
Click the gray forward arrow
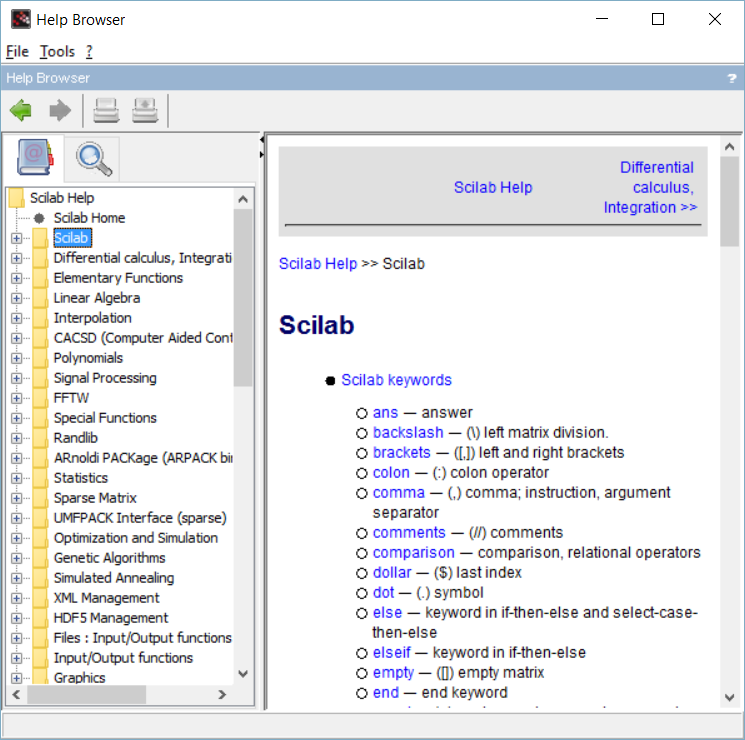(60, 110)
